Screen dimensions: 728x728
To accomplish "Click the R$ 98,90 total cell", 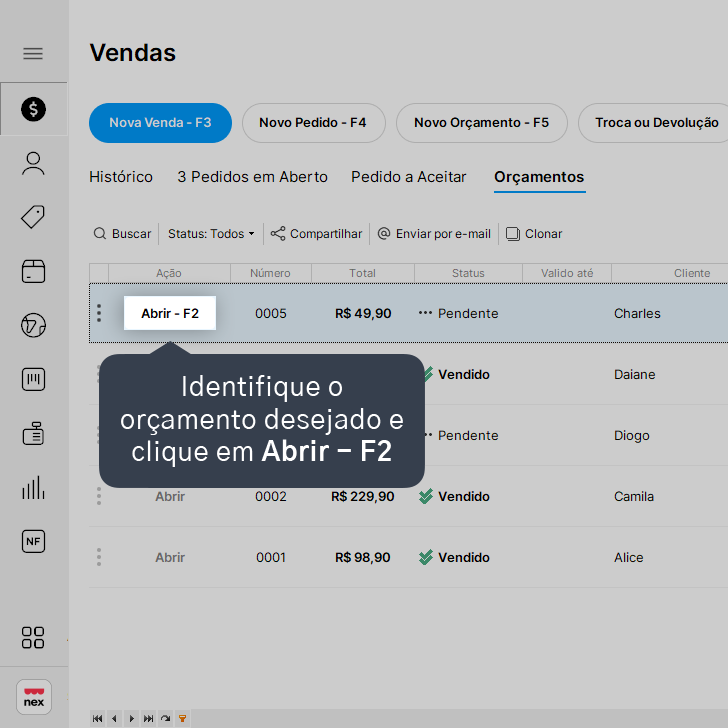I will click(x=363, y=557).
